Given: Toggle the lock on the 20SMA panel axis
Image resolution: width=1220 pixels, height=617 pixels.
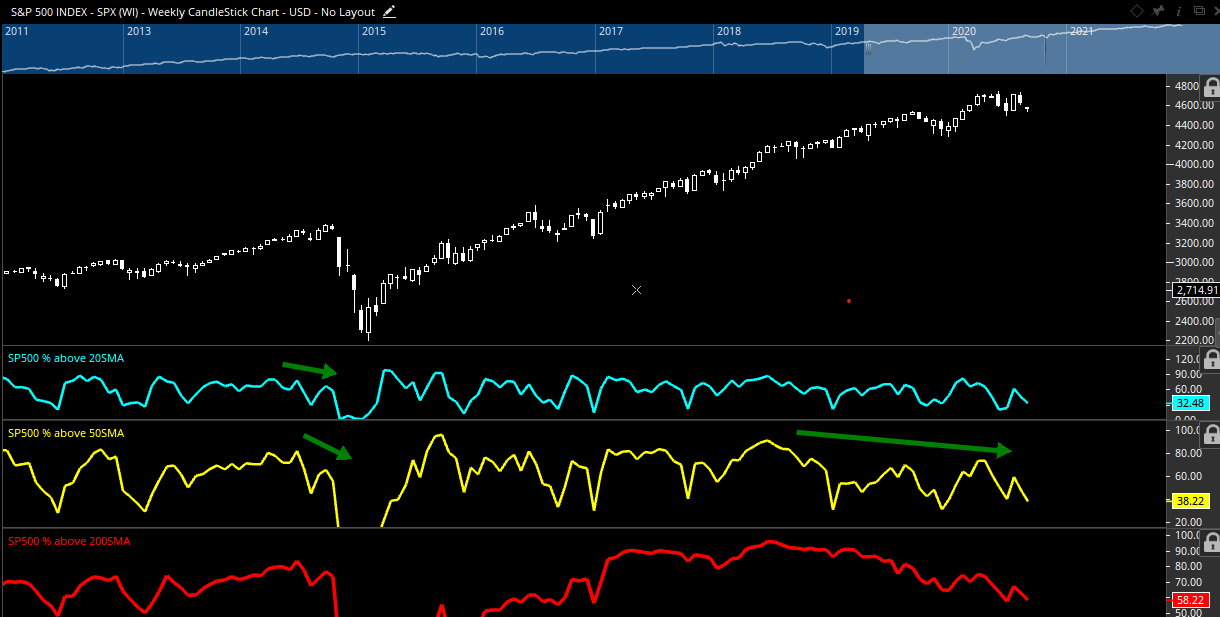Looking at the screenshot, I should [1210, 359].
